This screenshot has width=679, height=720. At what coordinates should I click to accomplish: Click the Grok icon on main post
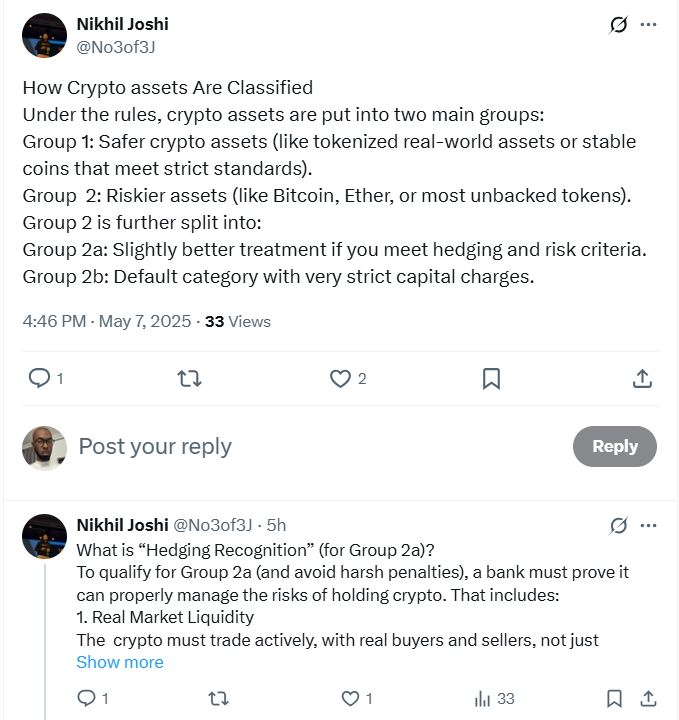[x=618, y=25]
